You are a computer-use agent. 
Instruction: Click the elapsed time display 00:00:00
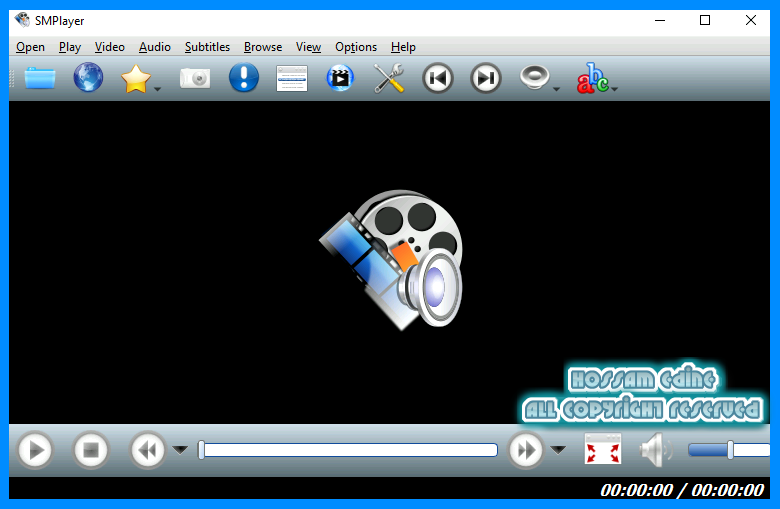[x=636, y=491]
